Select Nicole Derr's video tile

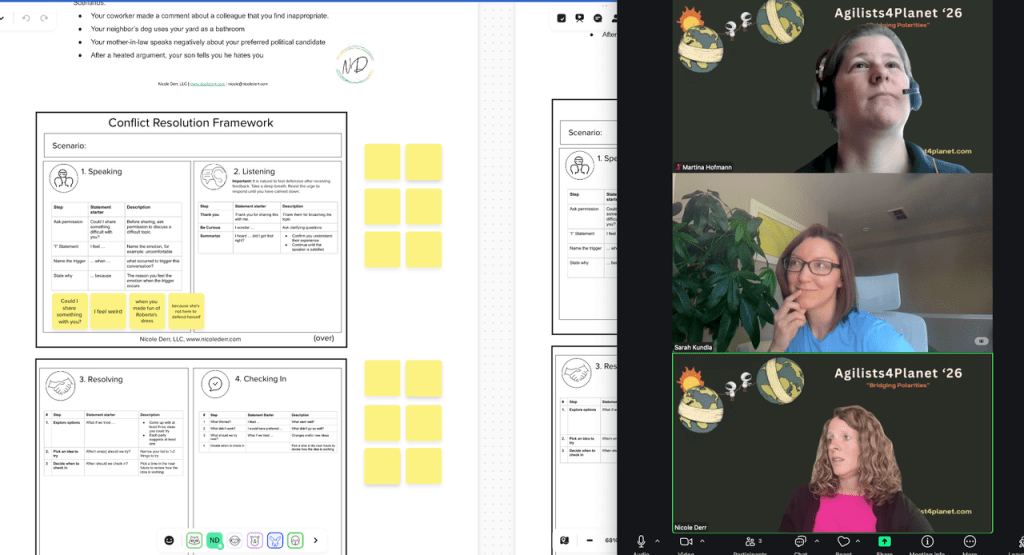833,443
